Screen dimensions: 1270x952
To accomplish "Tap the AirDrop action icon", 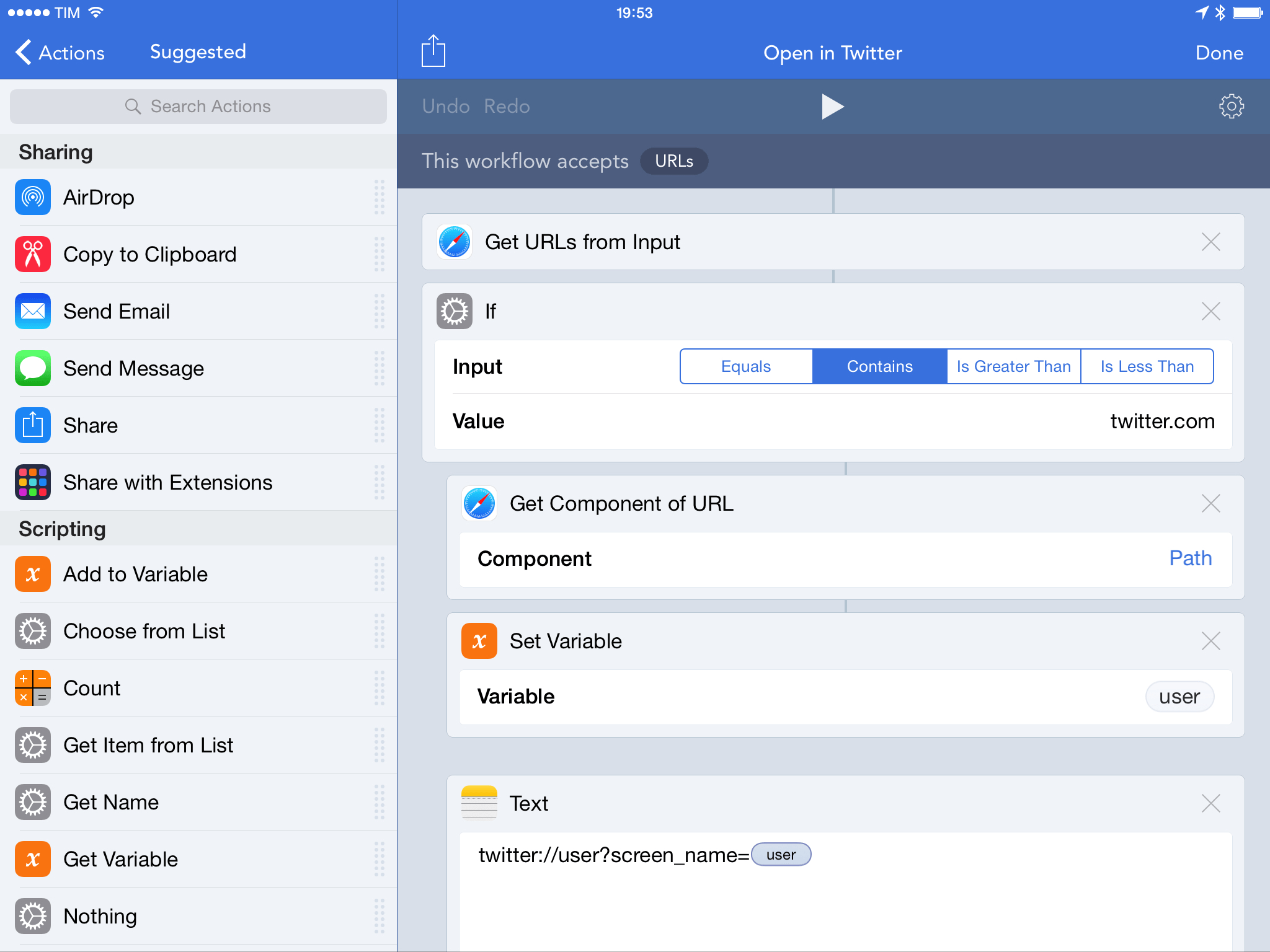I will click(x=33, y=197).
